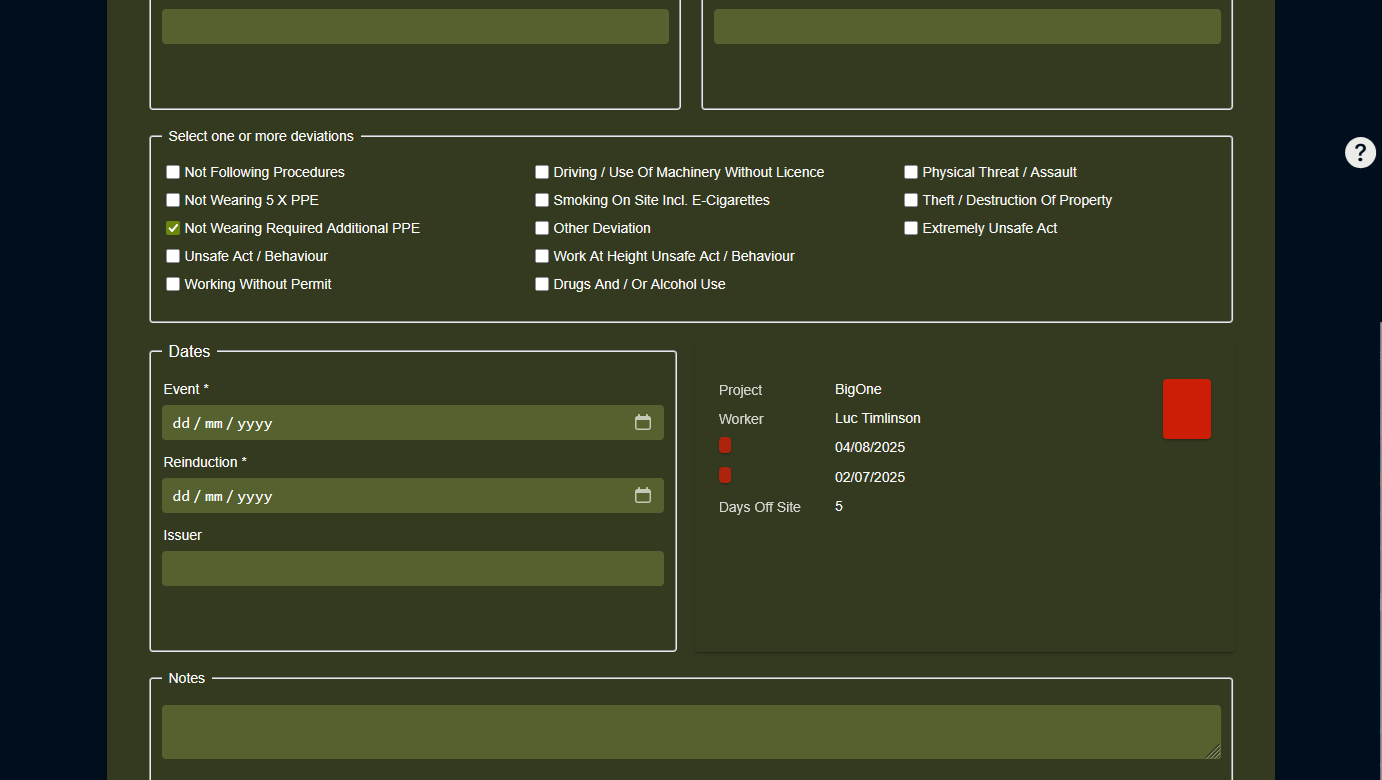Click into the Notes text area
Image resolution: width=1382 pixels, height=780 pixels.
coord(690,731)
